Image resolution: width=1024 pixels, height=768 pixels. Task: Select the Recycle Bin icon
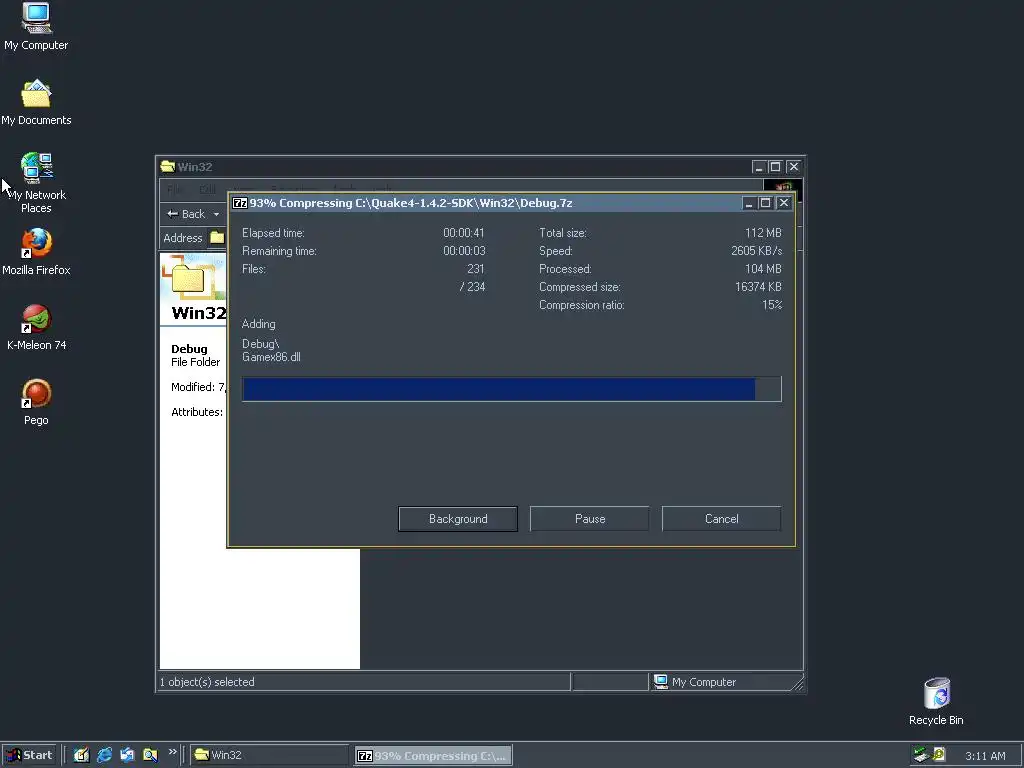pyautogui.click(x=936, y=701)
